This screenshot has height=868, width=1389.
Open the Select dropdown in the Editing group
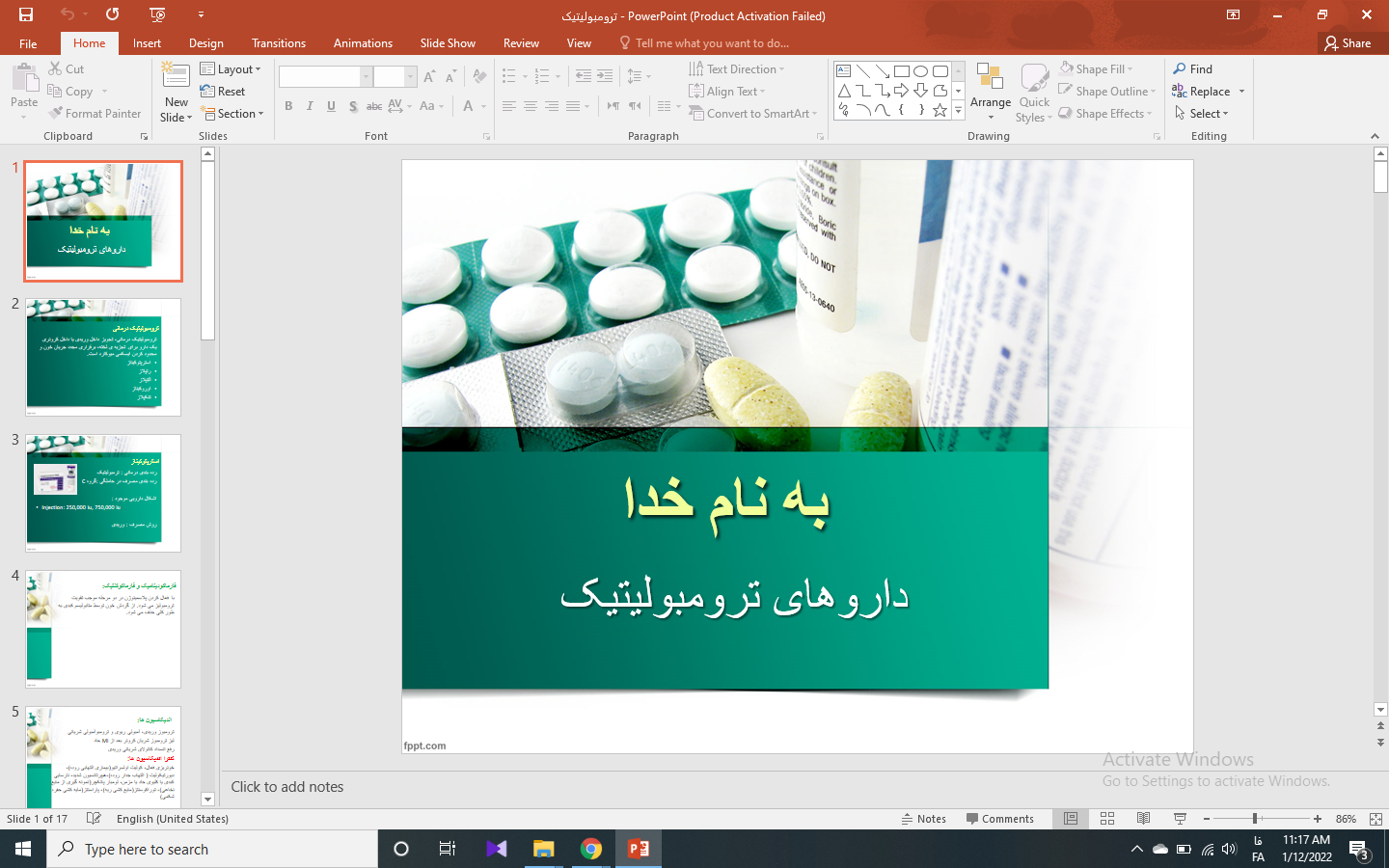tap(1202, 114)
